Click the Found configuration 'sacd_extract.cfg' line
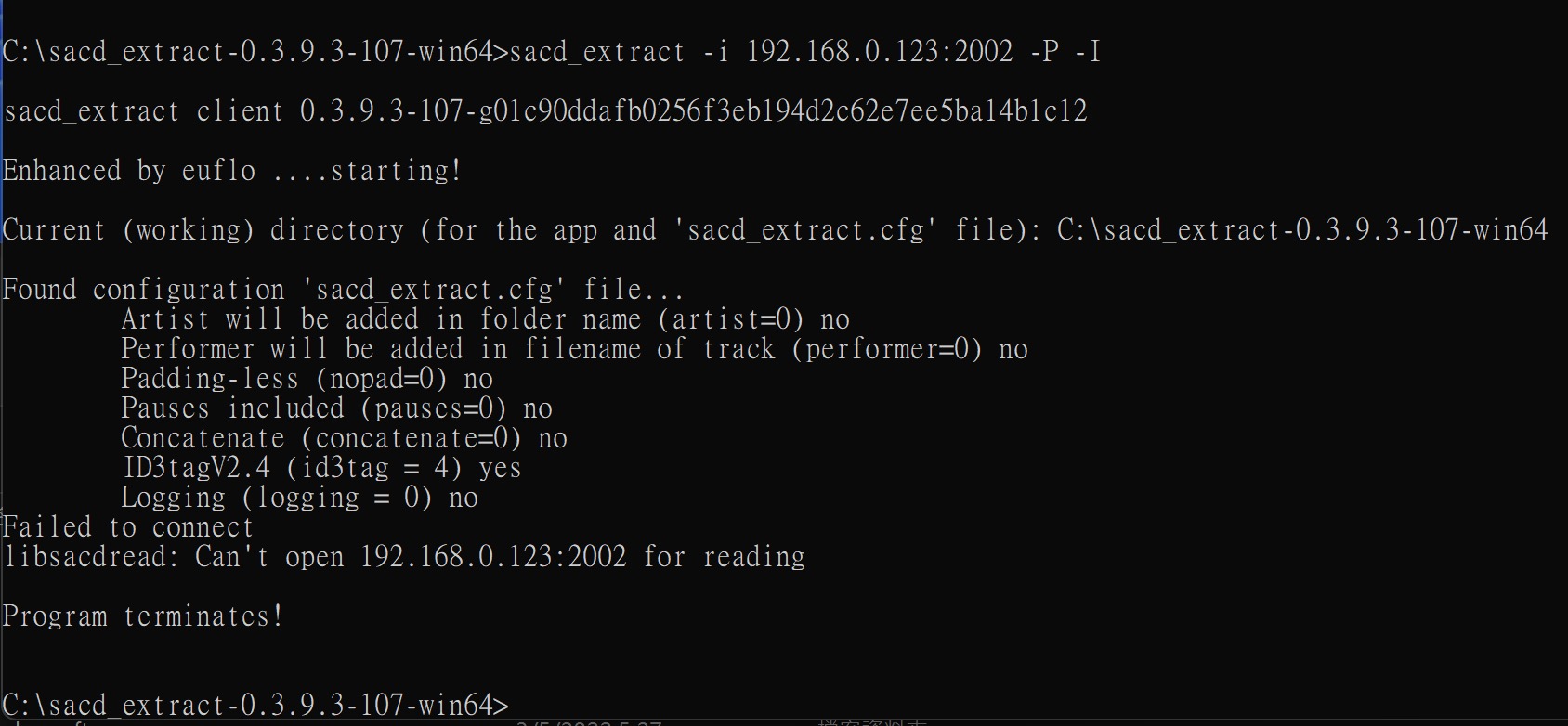The width and height of the screenshot is (1568, 726). (344, 290)
